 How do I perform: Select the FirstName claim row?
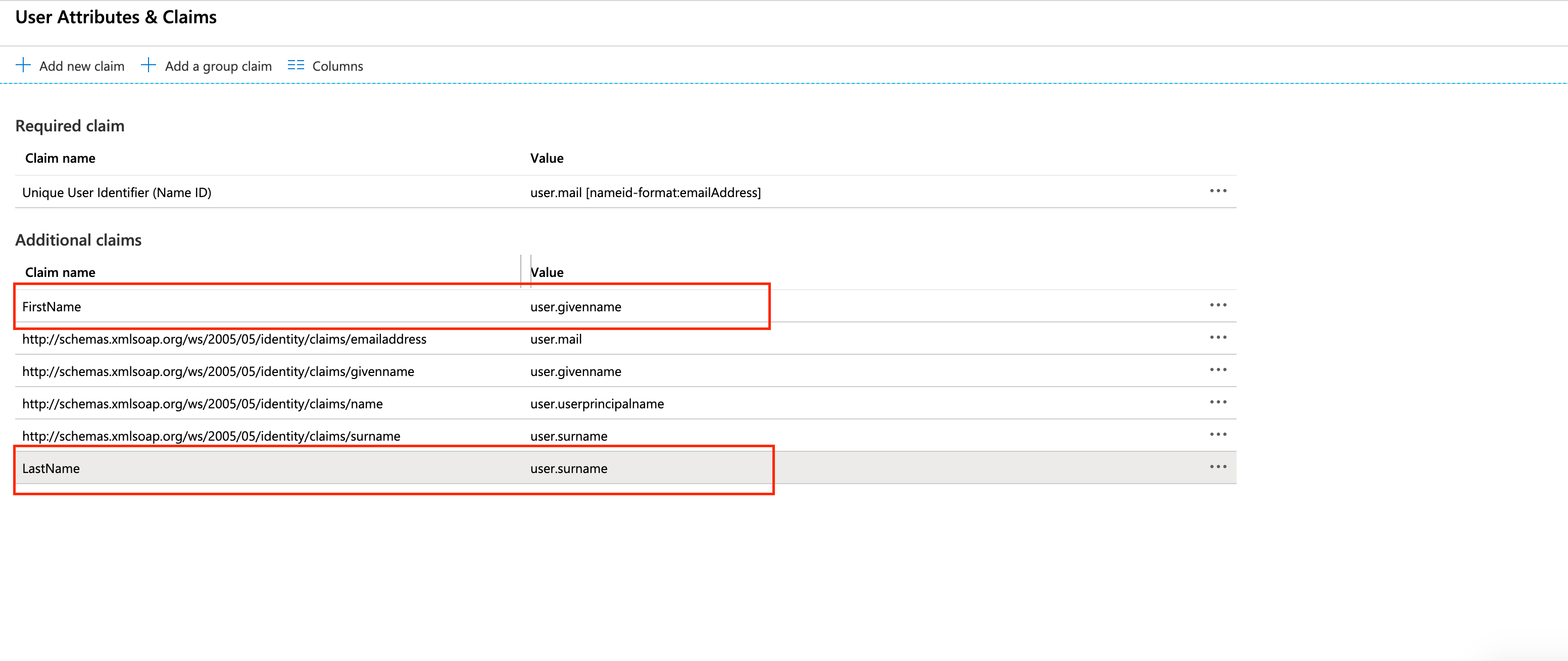[52, 307]
